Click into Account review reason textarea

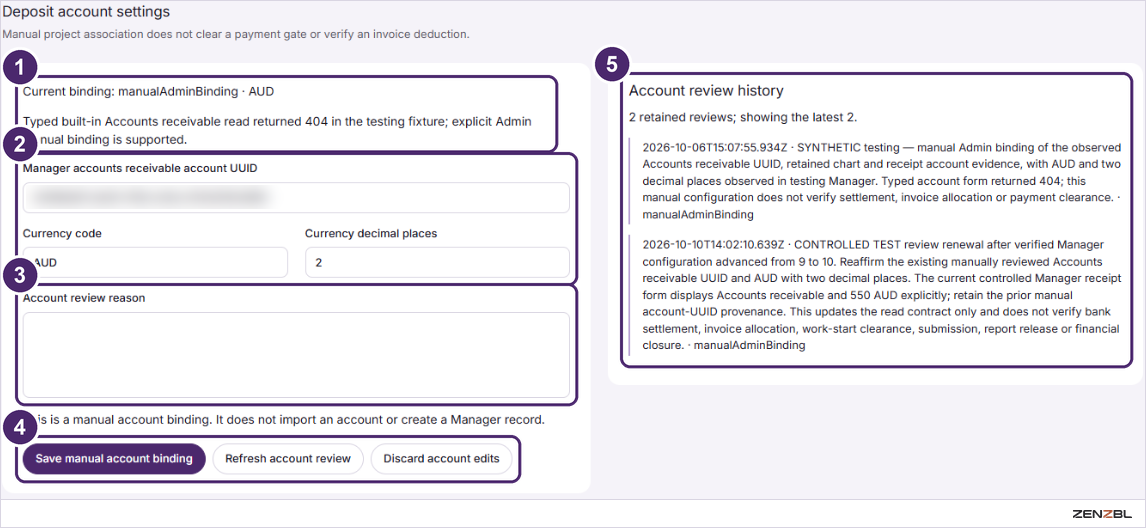[296, 355]
